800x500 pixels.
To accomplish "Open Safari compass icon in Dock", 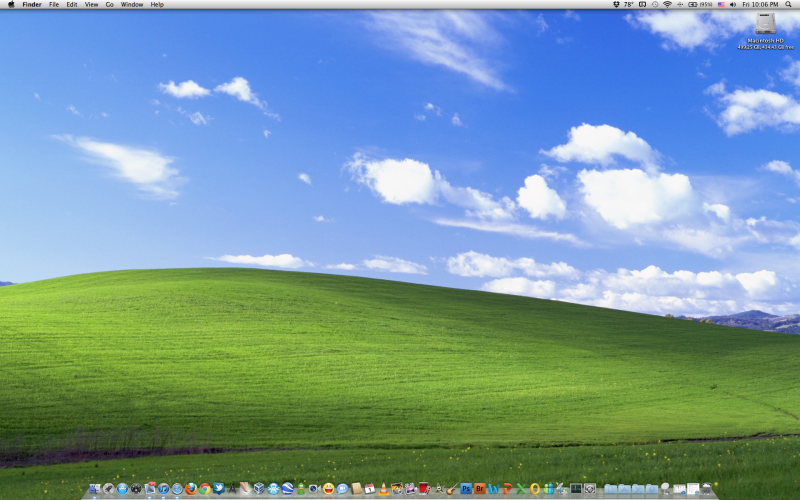I will 178,488.
